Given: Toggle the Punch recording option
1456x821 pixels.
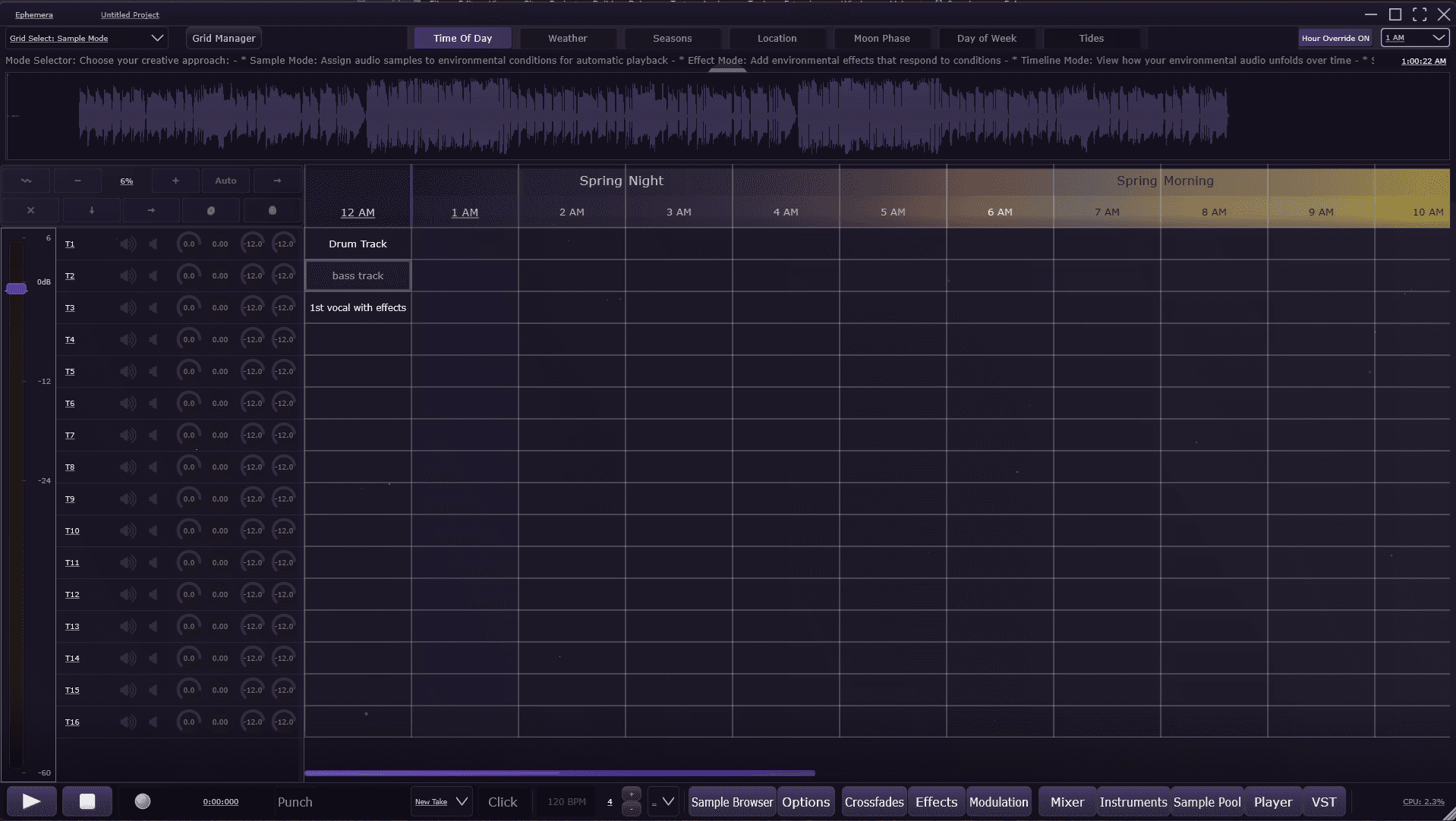Looking at the screenshot, I should coord(295,802).
